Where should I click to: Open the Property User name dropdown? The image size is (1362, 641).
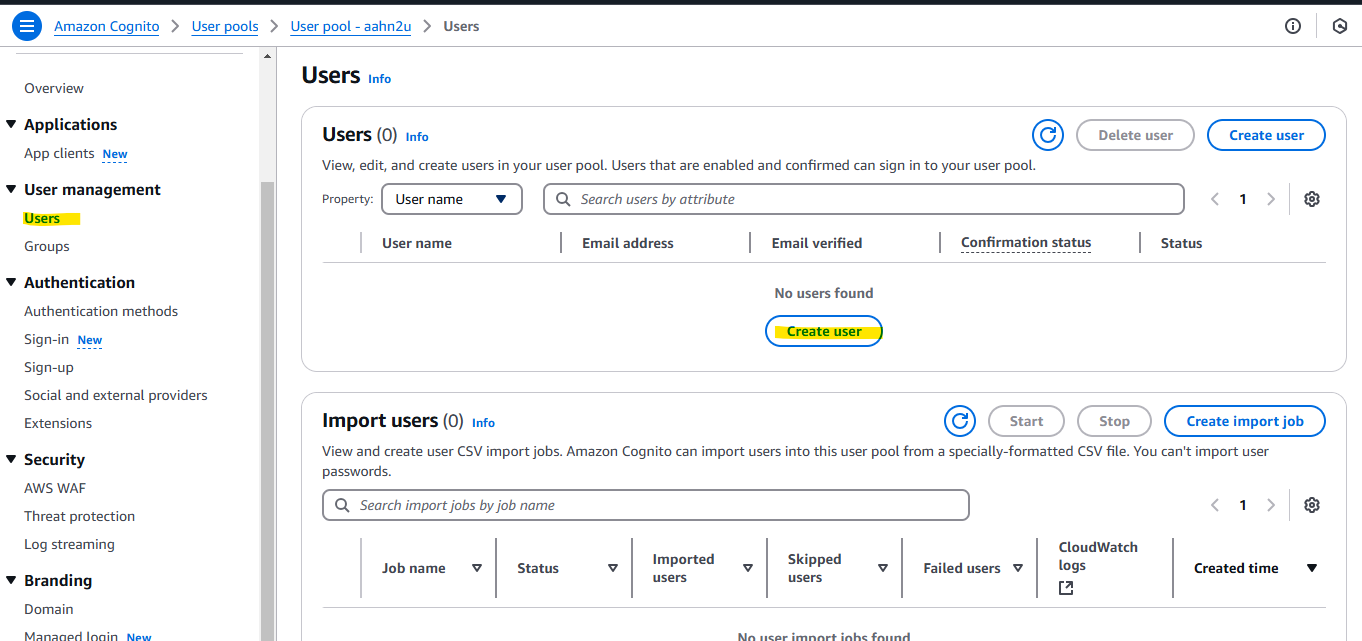pyautogui.click(x=452, y=199)
